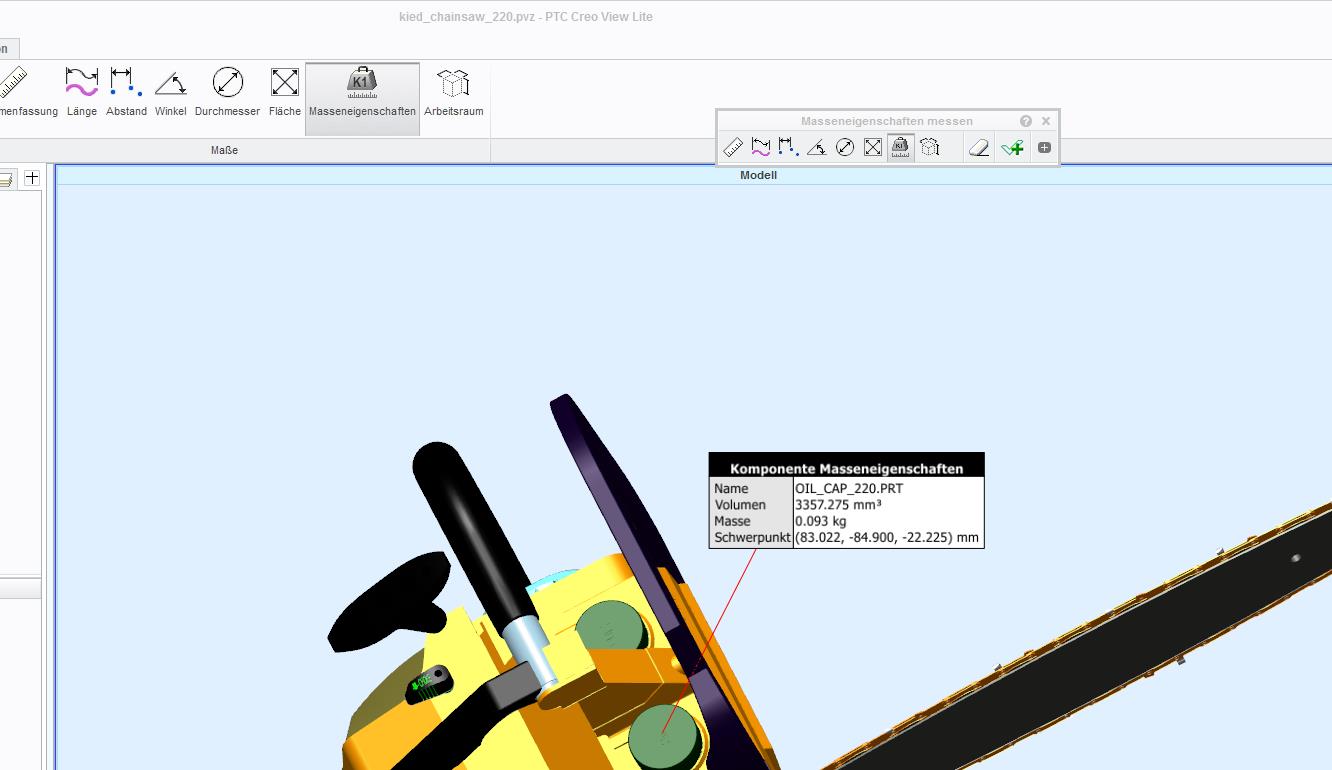1332x770 pixels.
Task: Click workspace box icon in floating toolbar
Action: pyautogui.click(x=930, y=148)
